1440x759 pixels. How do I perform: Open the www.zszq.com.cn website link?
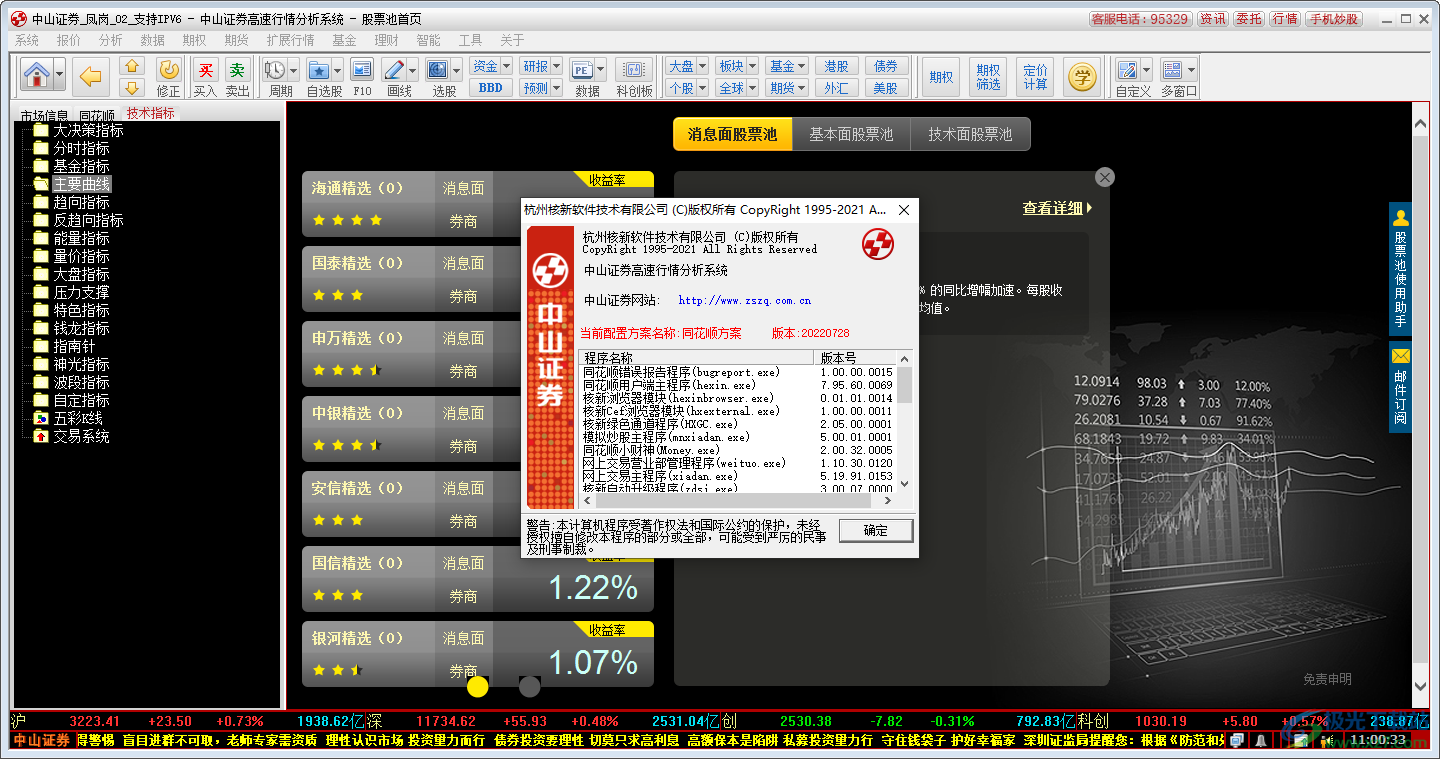coord(744,300)
